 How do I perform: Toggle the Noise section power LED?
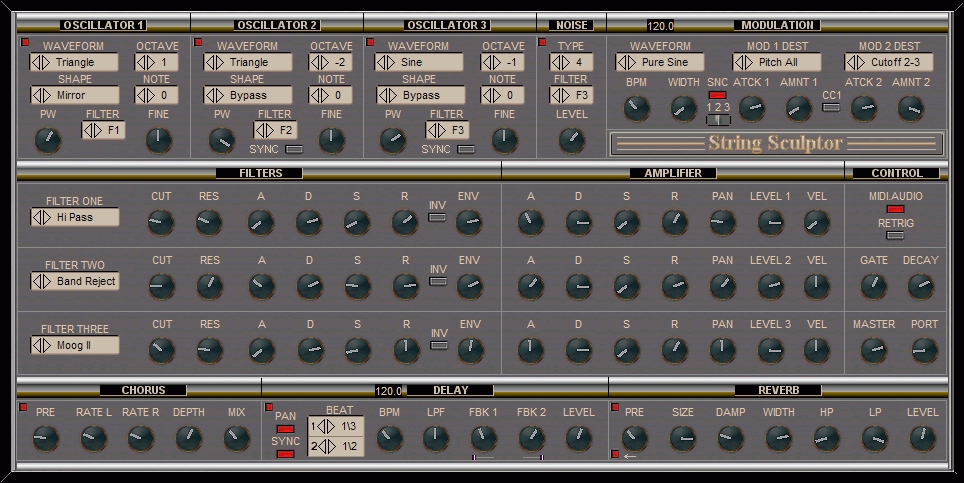tap(542, 42)
